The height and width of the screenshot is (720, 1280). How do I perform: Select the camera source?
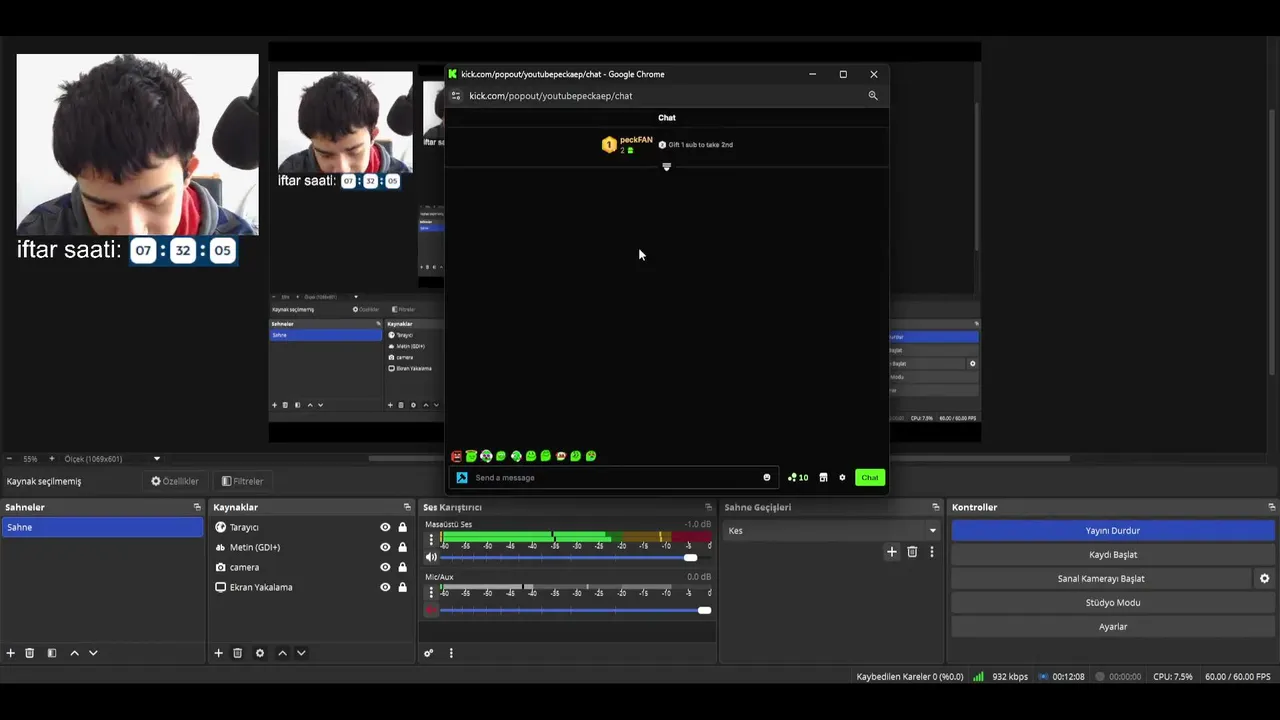pyautogui.click(x=244, y=567)
